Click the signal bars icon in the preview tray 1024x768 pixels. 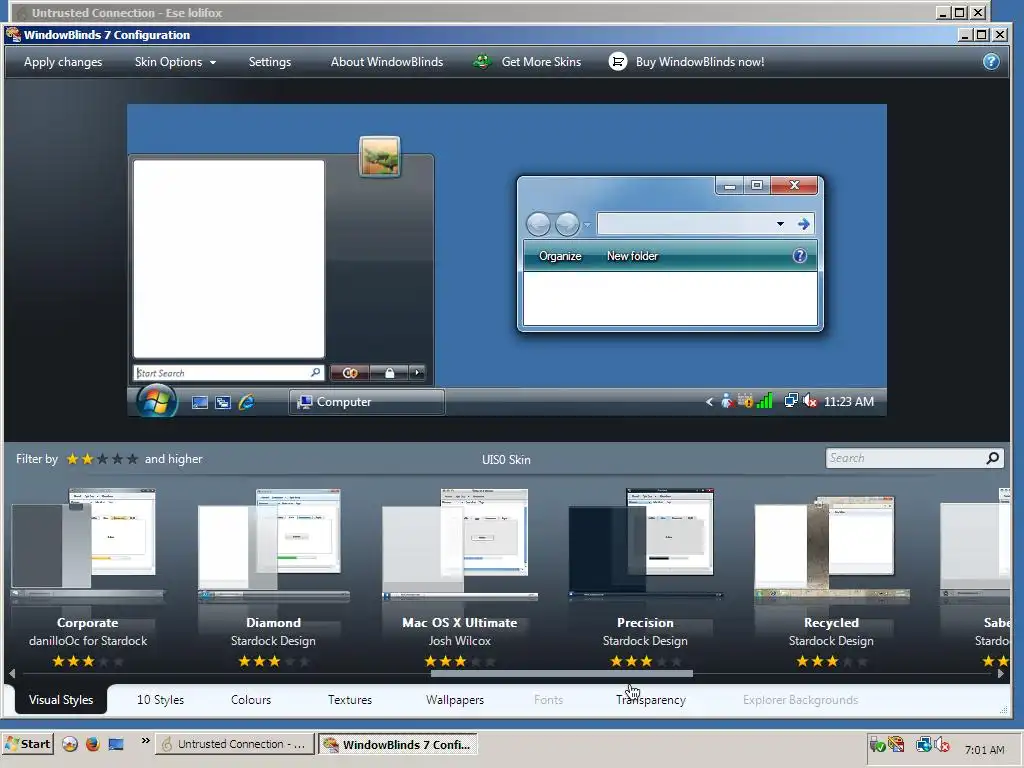765,400
